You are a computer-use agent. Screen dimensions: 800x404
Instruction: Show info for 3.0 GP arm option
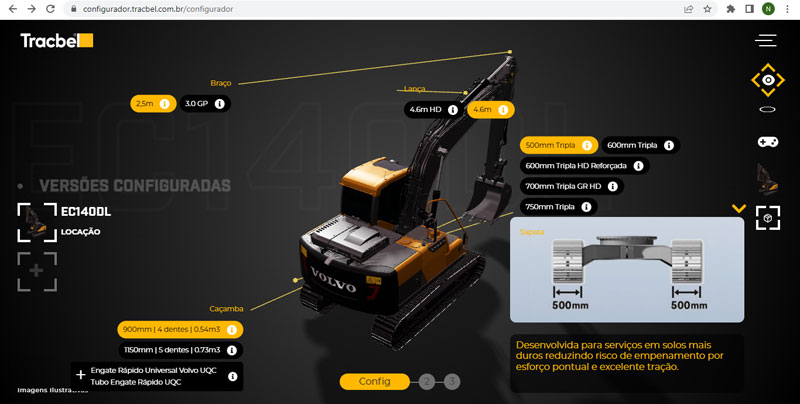pyautogui.click(x=219, y=104)
